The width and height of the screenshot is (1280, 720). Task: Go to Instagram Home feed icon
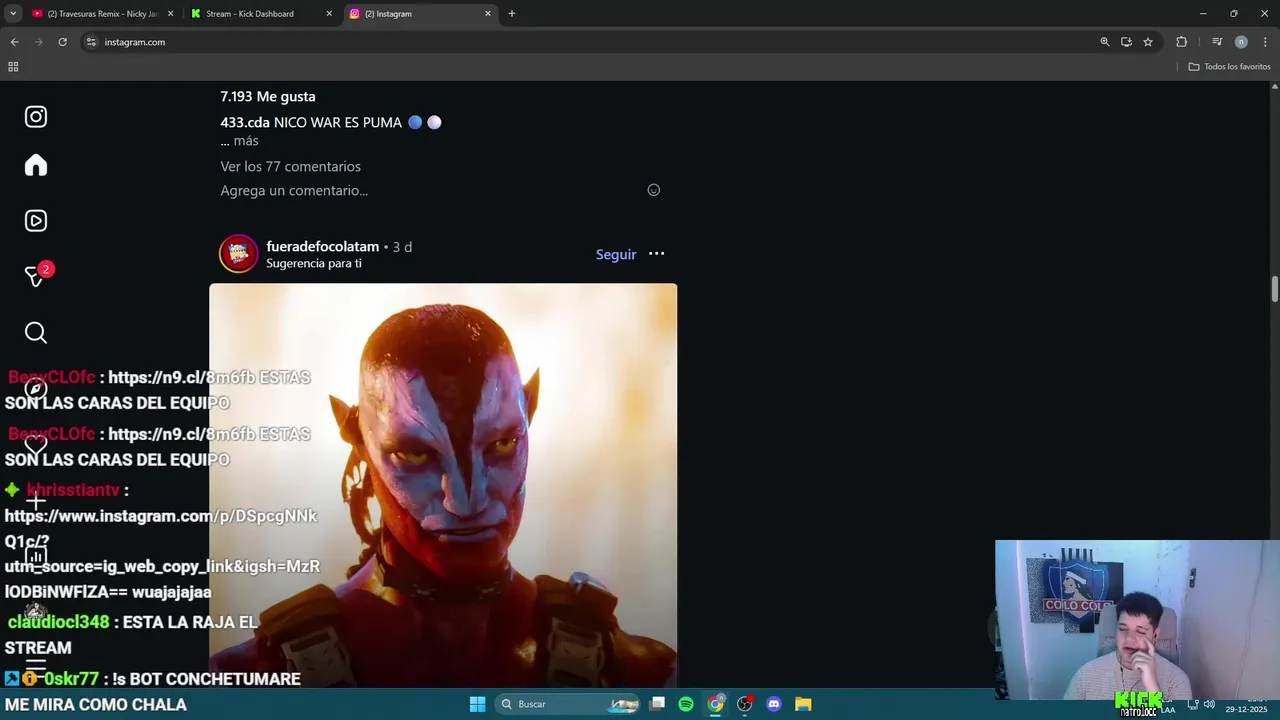[36, 165]
